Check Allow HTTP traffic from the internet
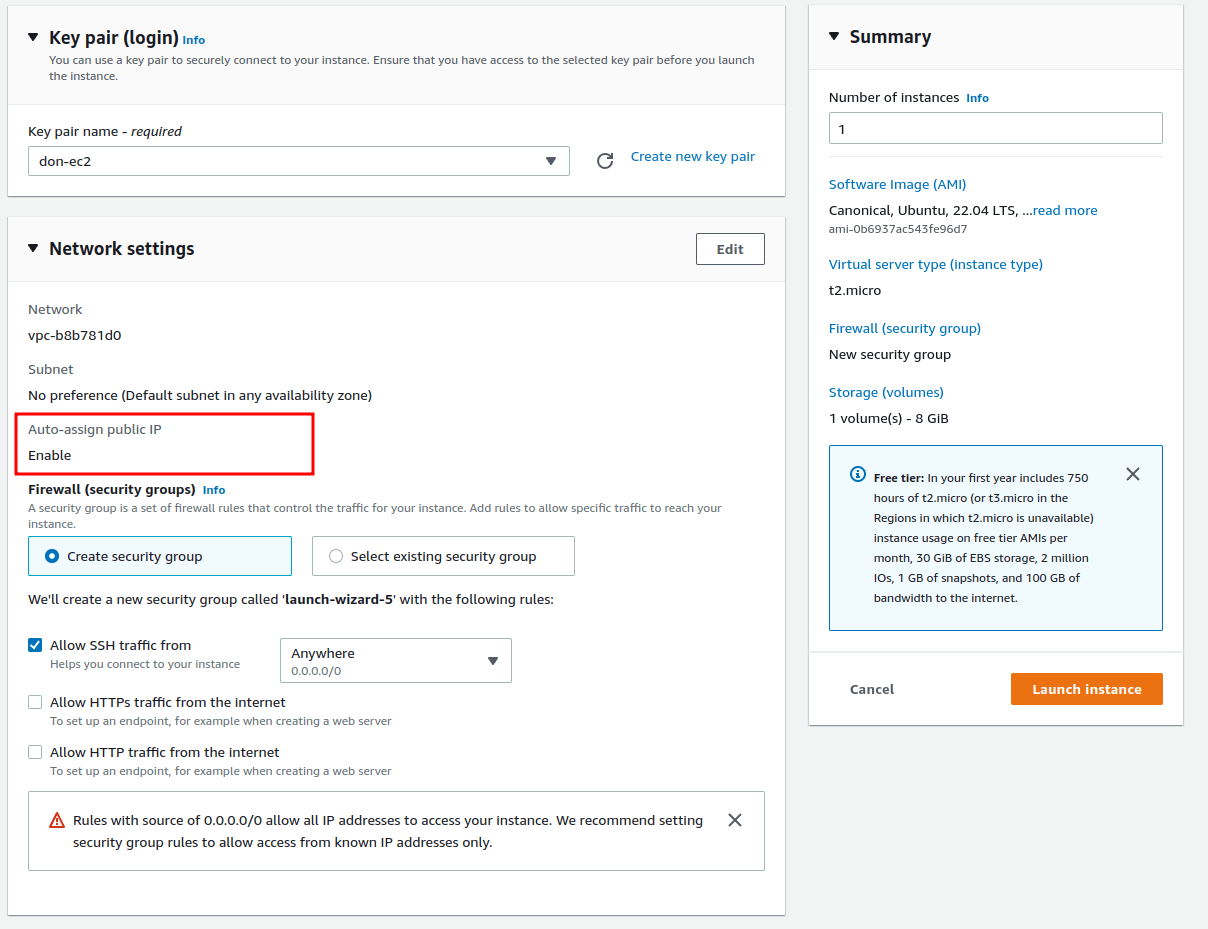Viewport: 1208px width, 929px height. [35, 752]
